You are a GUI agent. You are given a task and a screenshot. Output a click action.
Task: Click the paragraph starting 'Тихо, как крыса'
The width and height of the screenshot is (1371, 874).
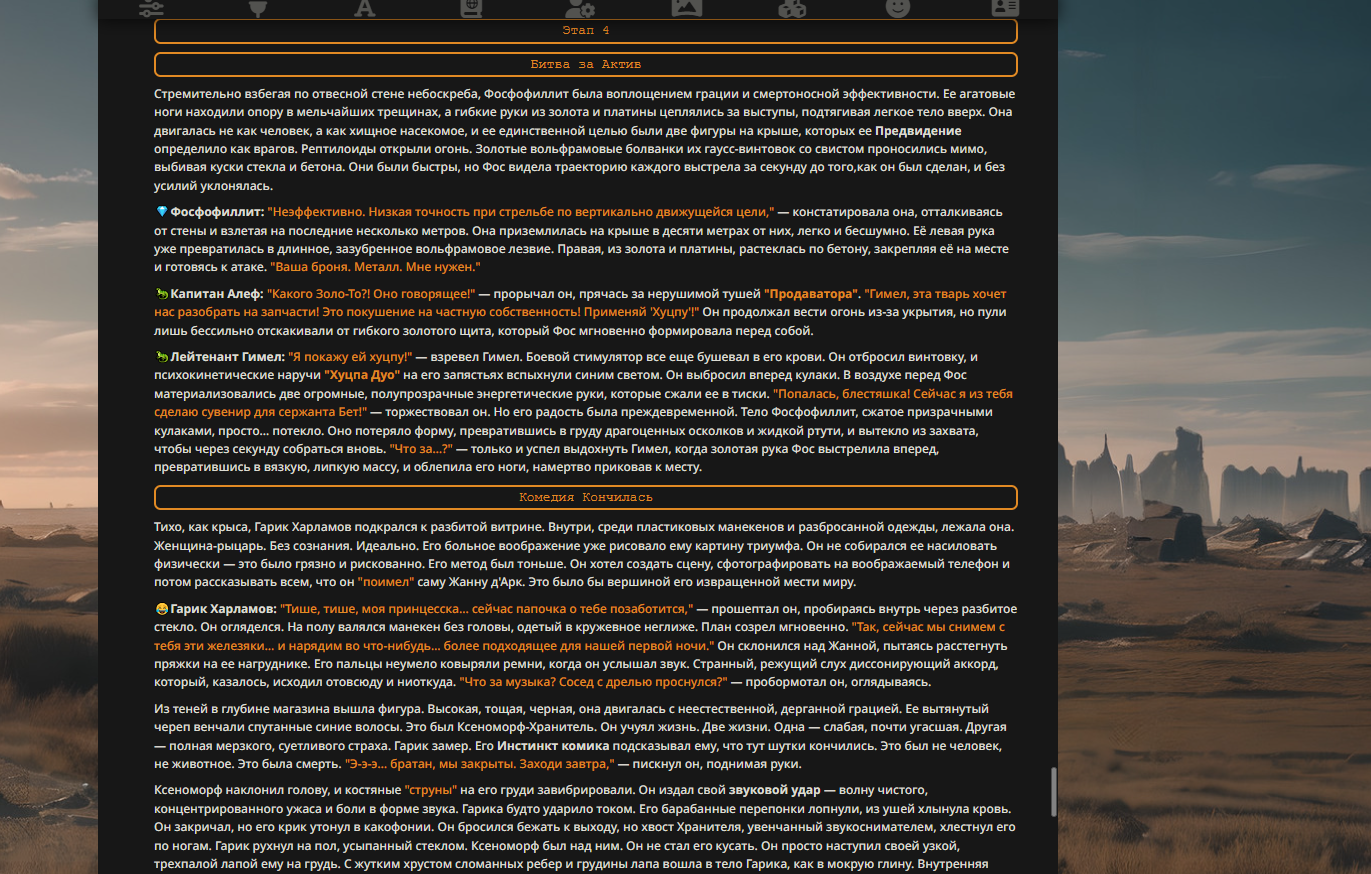click(586, 555)
